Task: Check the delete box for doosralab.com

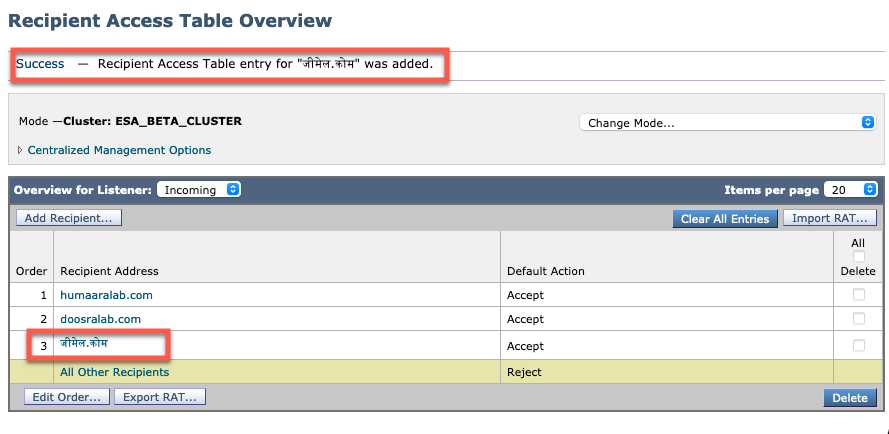Action: click(858, 319)
